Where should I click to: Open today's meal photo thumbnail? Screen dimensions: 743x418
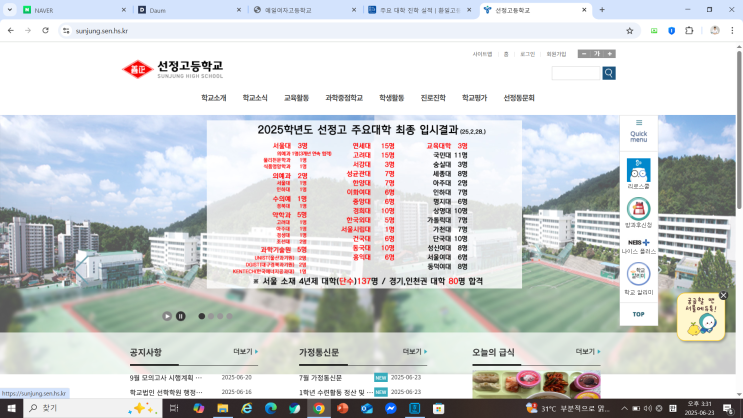coord(536,384)
